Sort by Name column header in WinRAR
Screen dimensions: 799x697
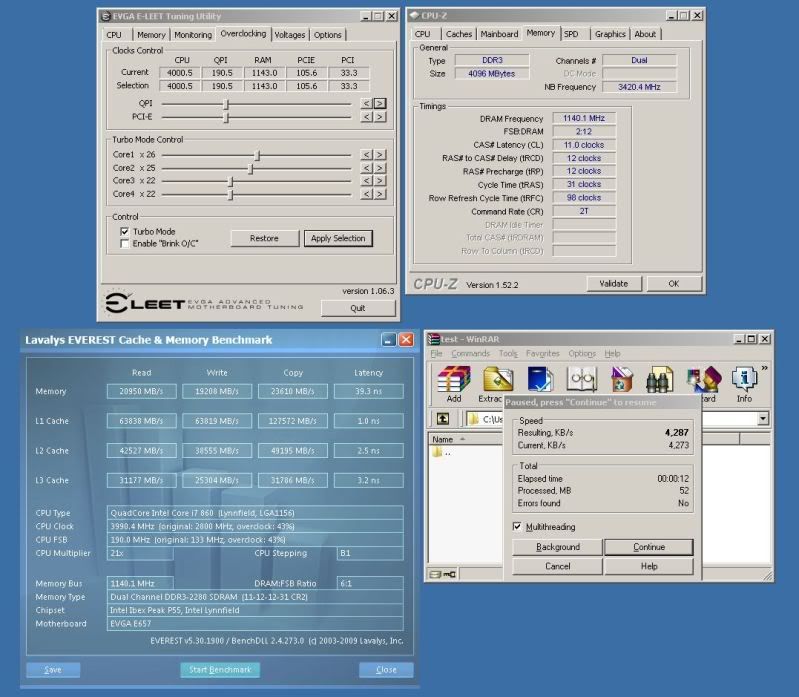[x=465, y=439]
